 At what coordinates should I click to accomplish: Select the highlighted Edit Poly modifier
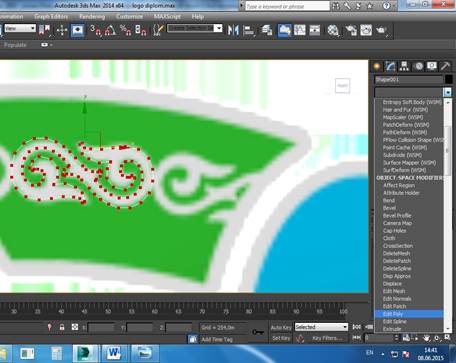coord(409,314)
